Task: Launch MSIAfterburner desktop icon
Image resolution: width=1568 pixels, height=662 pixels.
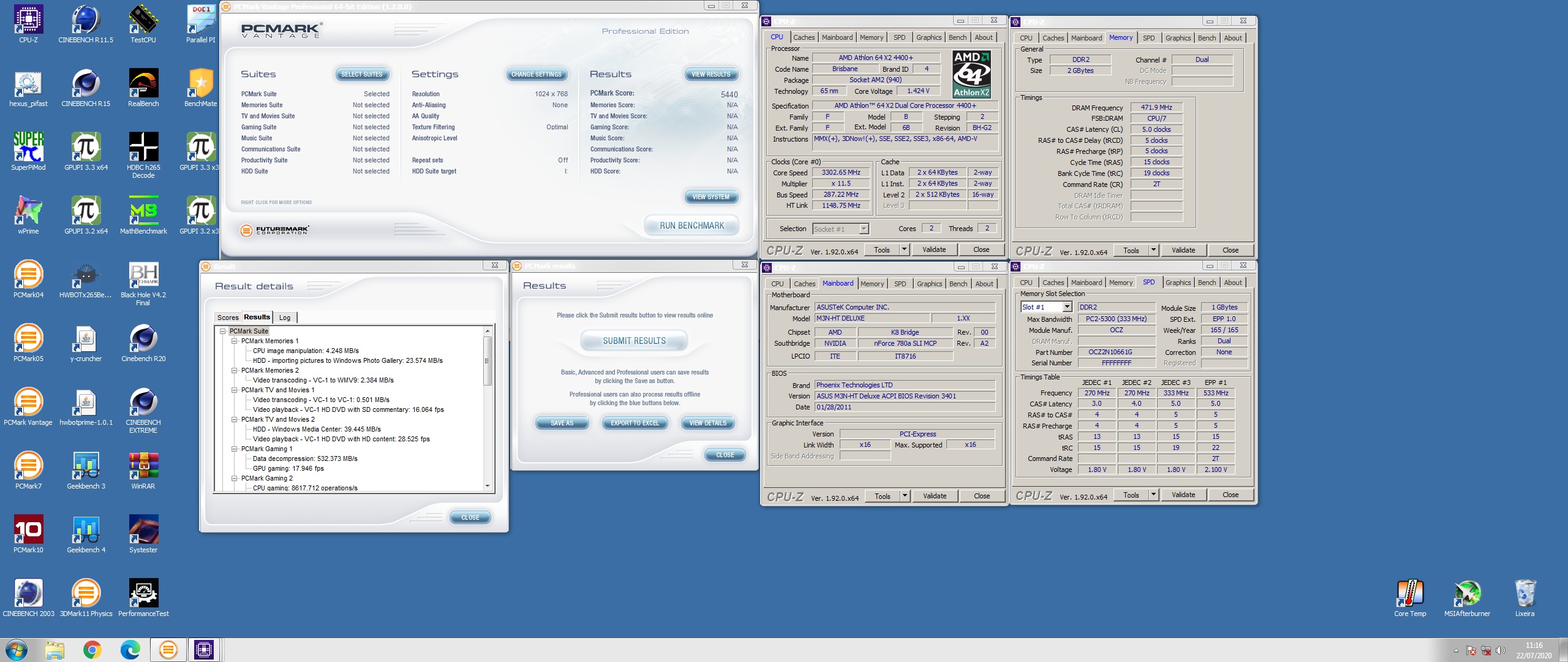Action: pyautogui.click(x=1468, y=598)
